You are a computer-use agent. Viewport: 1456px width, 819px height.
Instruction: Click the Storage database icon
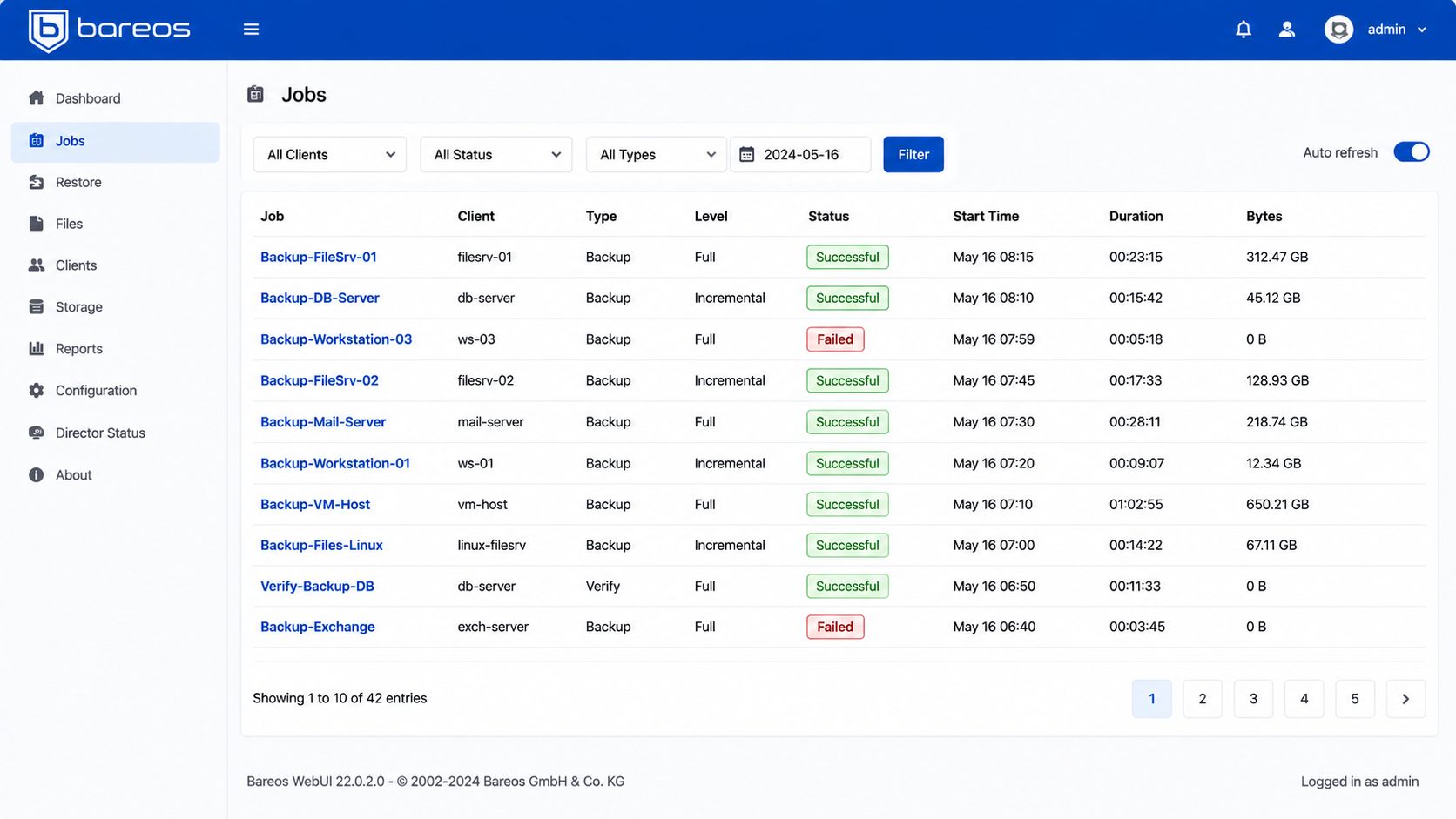pos(37,306)
